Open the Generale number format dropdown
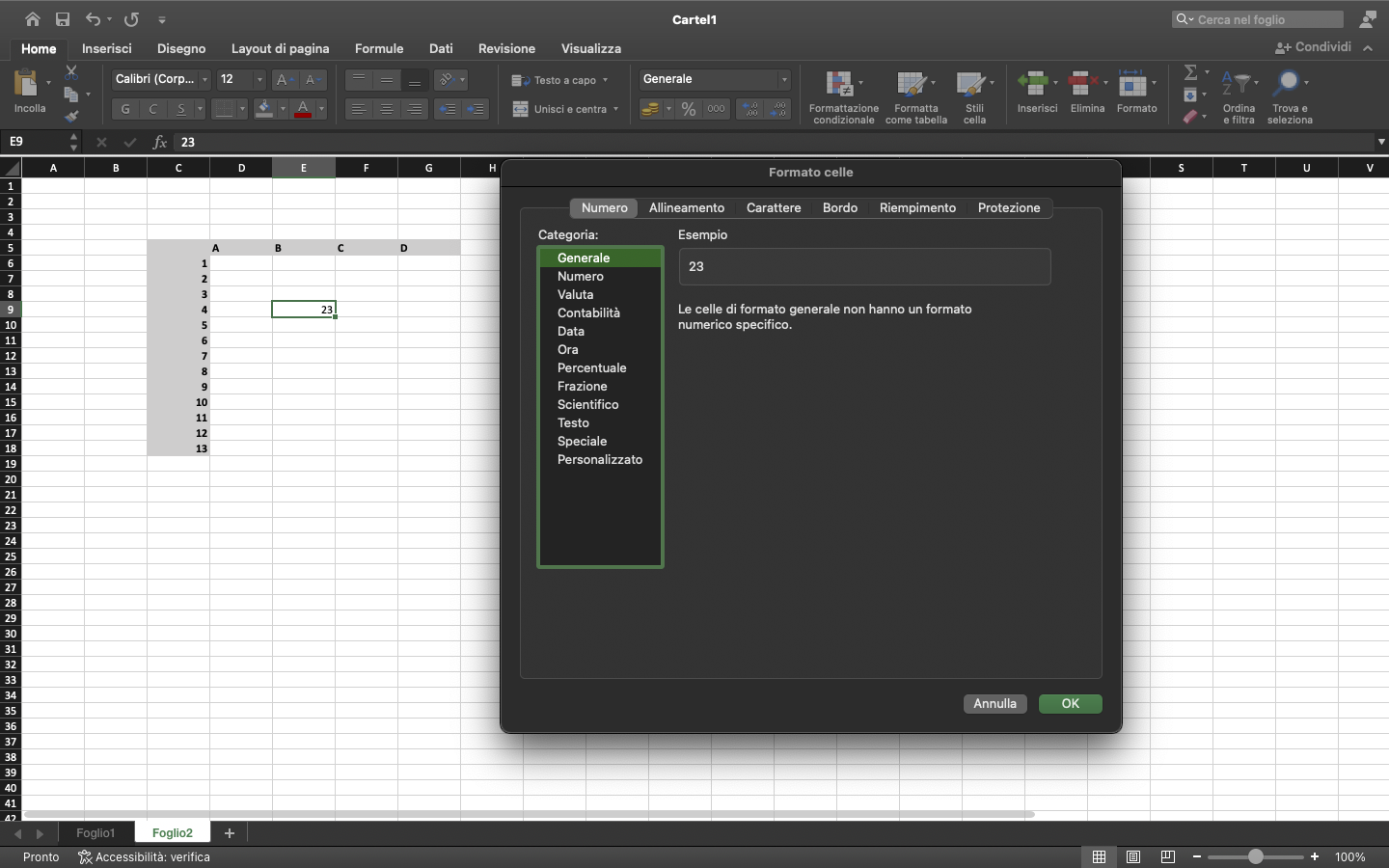Viewport: 1389px width, 868px height. click(783, 79)
